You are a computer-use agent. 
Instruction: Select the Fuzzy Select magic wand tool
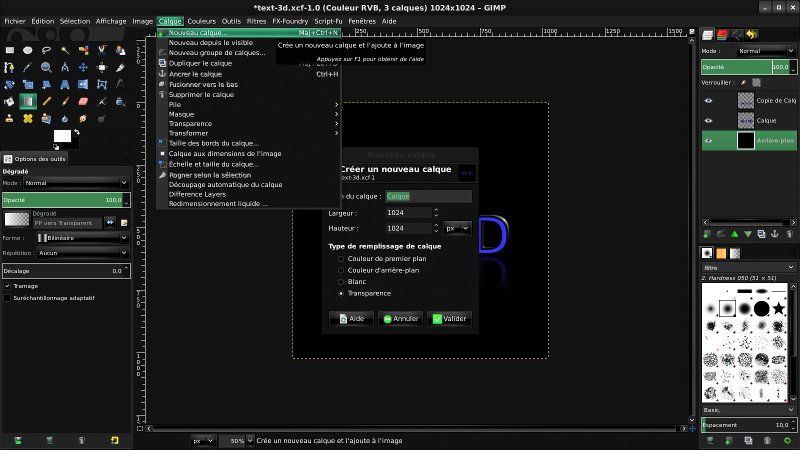tap(65, 50)
